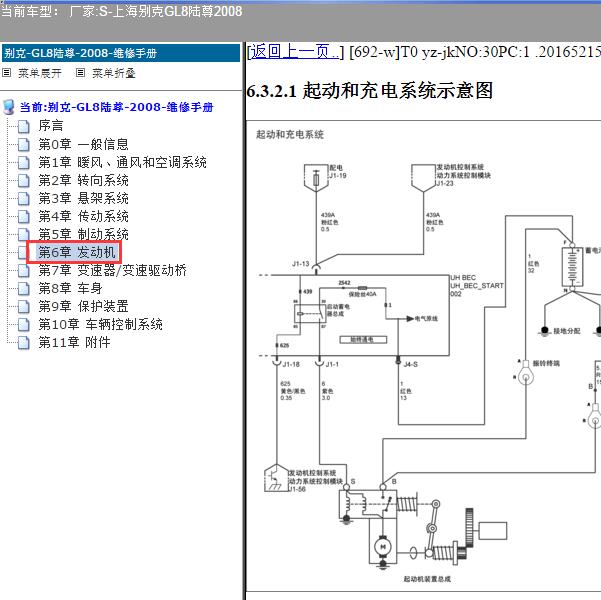The image size is (601, 600).
Task: Collapse all menus with 菜单折叠
Action: (114, 73)
